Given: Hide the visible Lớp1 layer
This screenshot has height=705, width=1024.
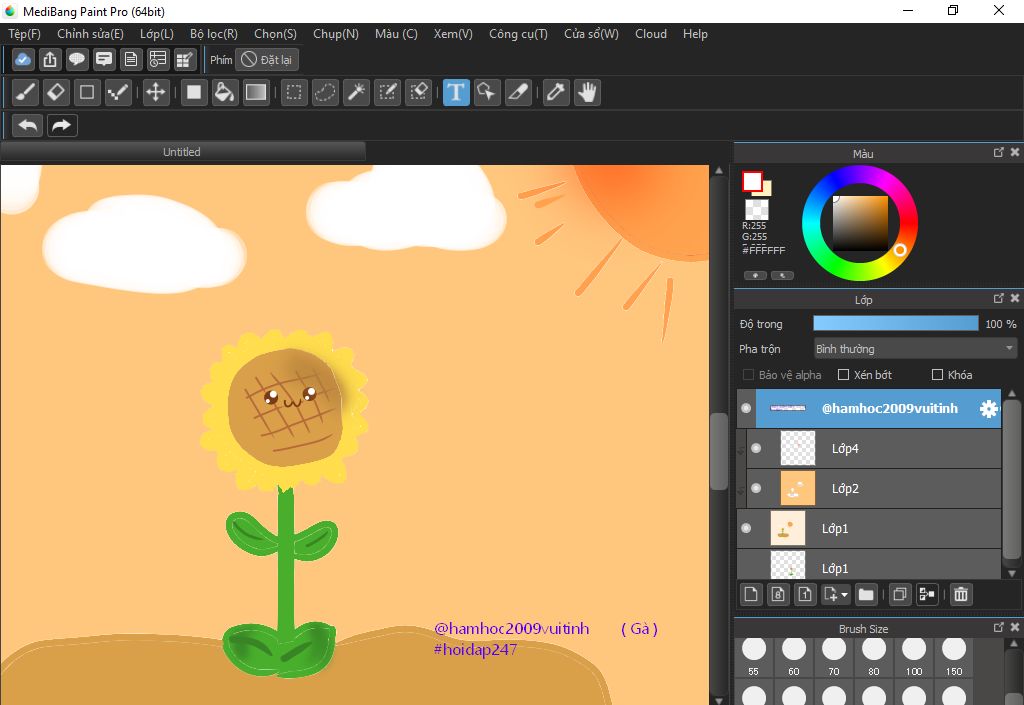Looking at the screenshot, I should pos(746,528).
